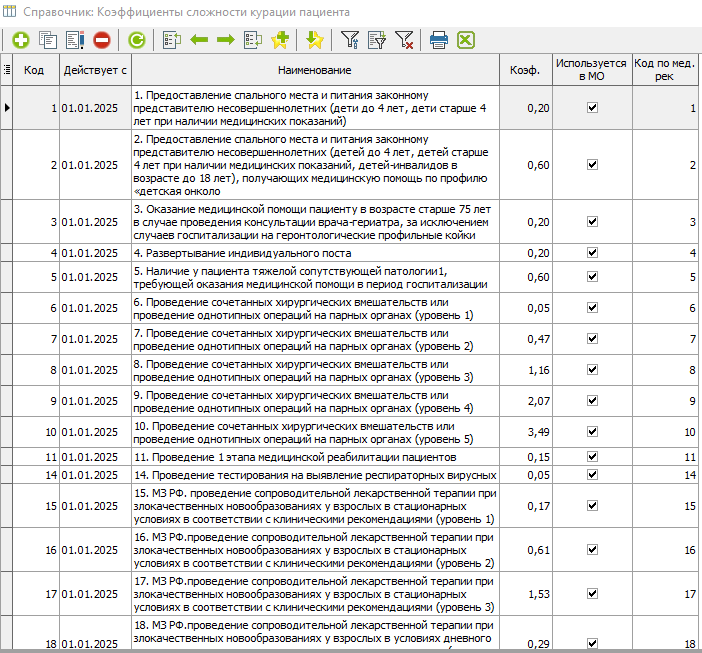
Task: Click the green Excel export icon
Action: [x=465, y=40]
